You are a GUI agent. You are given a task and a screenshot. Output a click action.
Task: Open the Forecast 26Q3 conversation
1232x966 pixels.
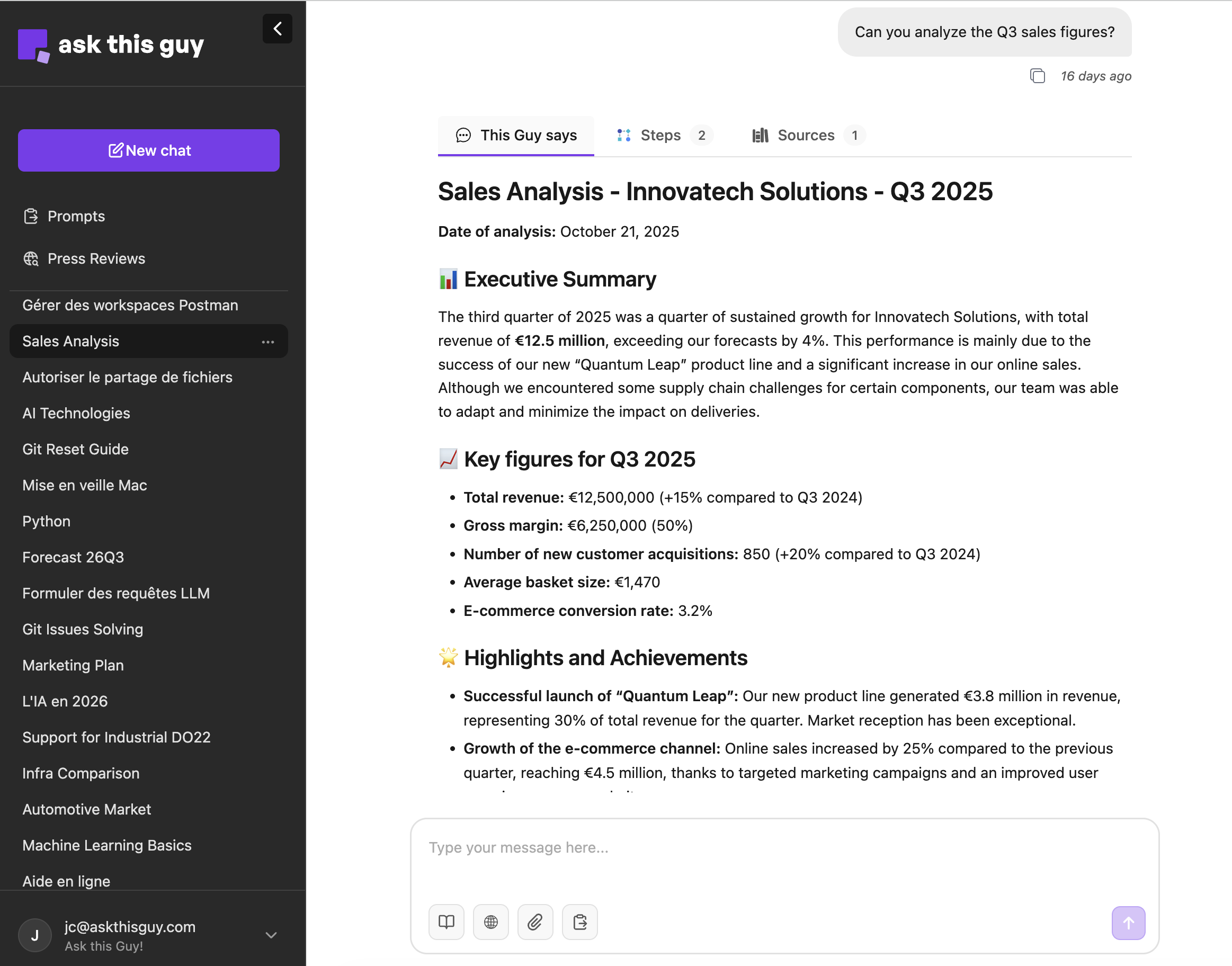73,557
